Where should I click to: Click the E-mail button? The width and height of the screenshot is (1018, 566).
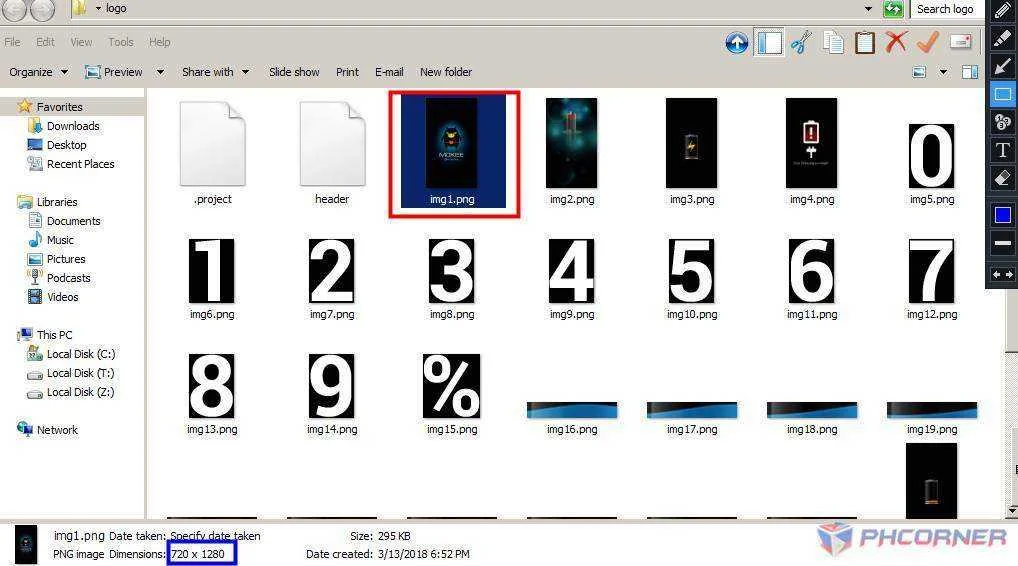389,72
